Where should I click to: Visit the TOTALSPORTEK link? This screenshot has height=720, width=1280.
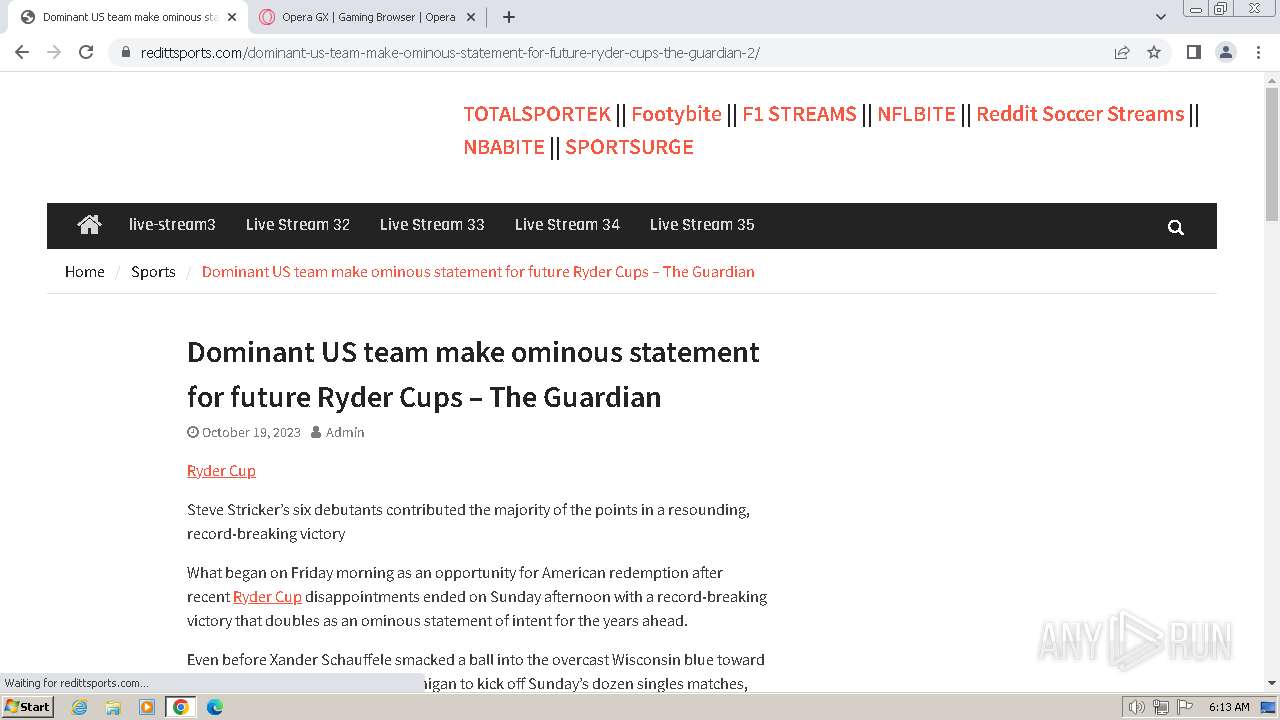click(537, 114)
